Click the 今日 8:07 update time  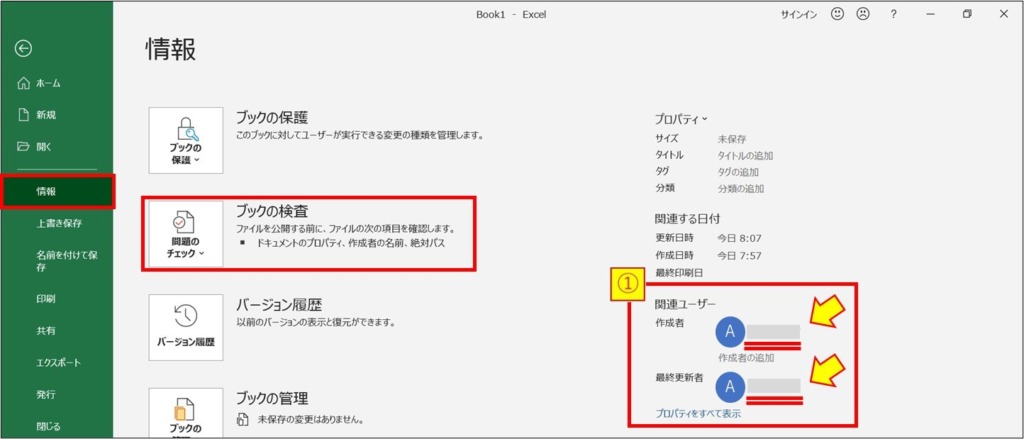[x=739, y=238]
